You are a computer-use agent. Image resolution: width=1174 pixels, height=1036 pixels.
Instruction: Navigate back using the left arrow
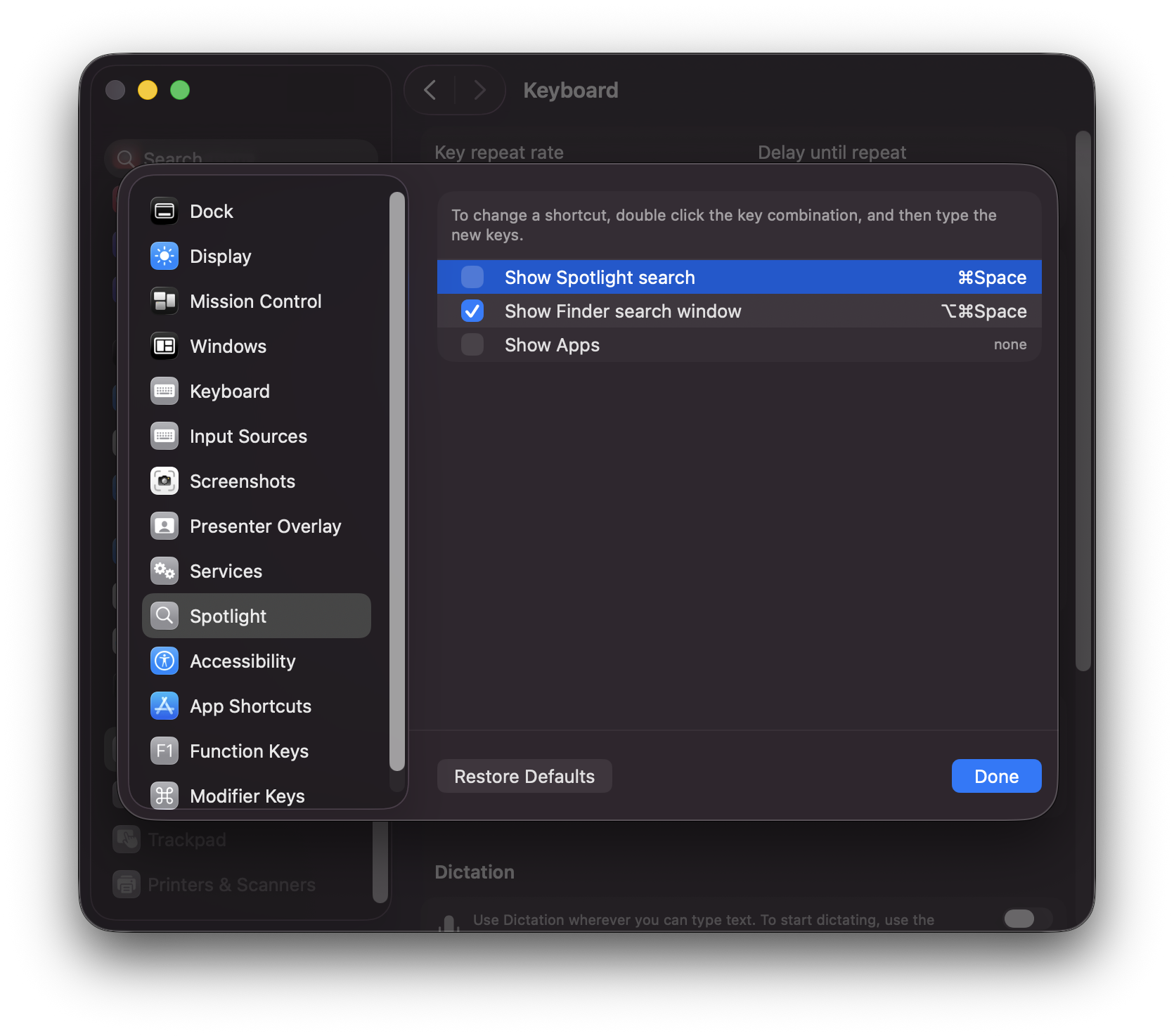tap(430, 90)
